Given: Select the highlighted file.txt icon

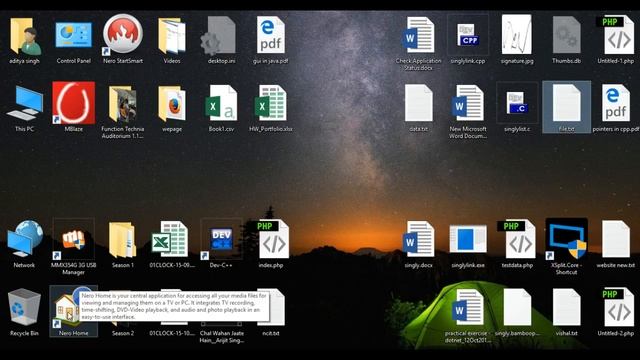Looking at the screenshot, I should pyautogui.click(x=567, y=107).
